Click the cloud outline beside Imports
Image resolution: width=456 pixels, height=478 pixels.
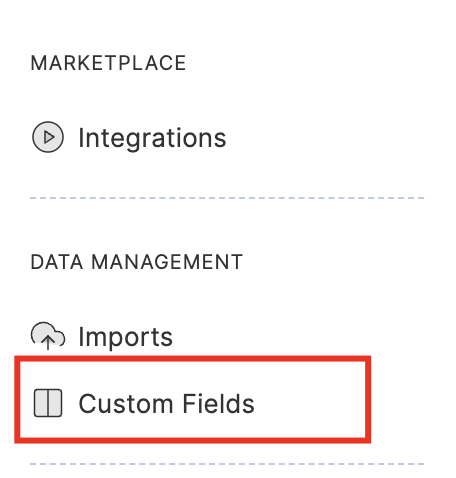click(48, 333)
